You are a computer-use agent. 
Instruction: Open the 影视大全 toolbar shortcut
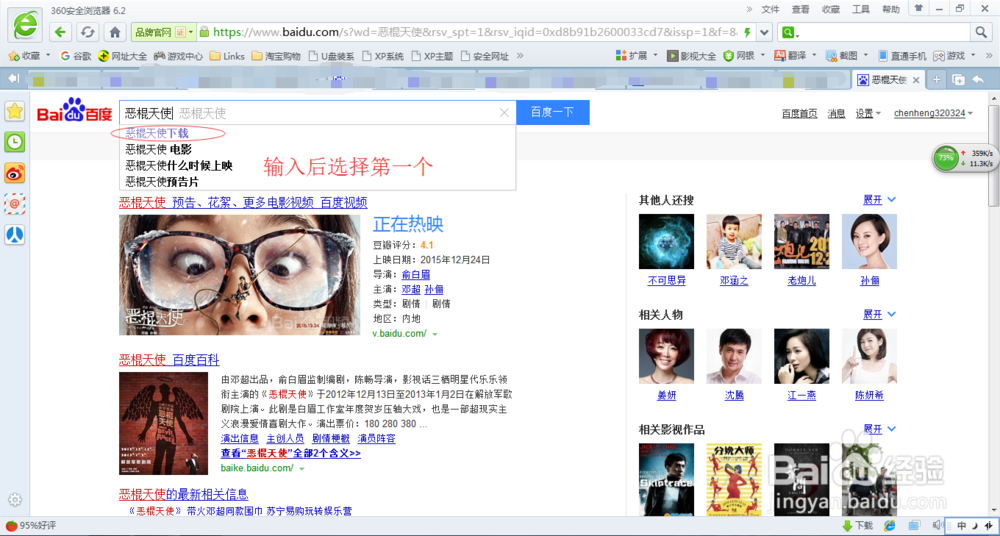pyautogui.click(x=691, y=56)
